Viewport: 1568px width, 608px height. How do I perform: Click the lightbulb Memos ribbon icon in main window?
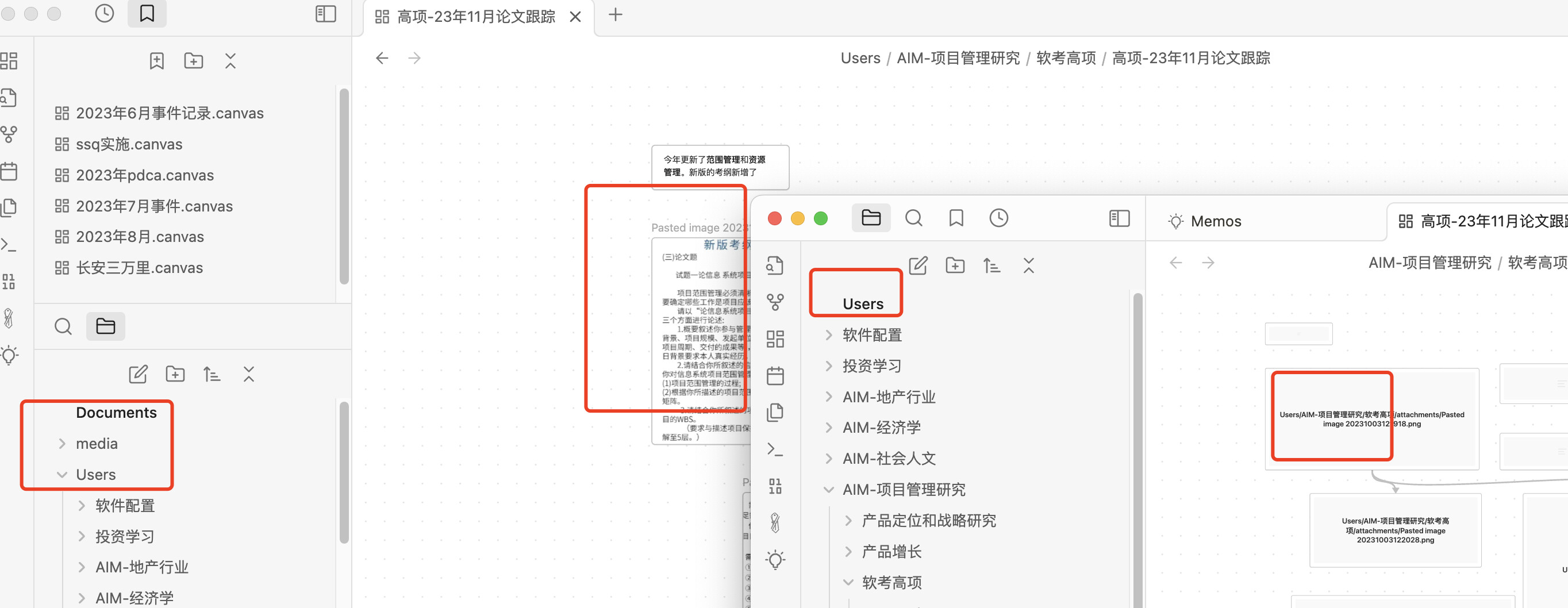tap(9, 355)
